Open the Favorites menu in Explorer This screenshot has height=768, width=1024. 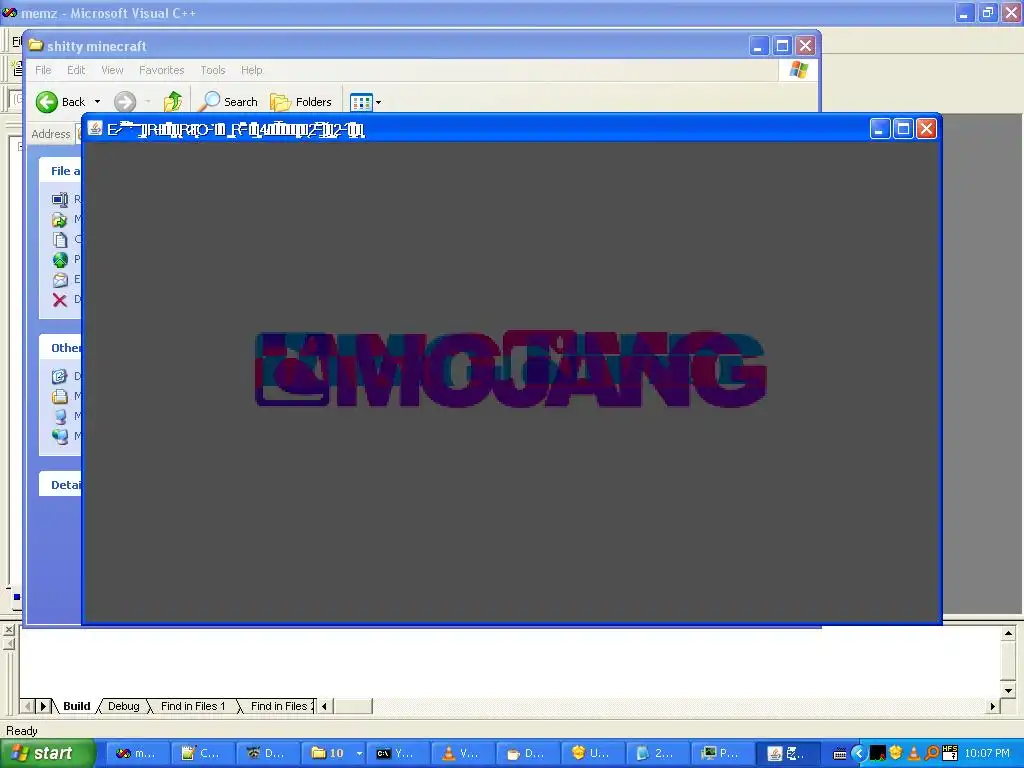point(161,70)
